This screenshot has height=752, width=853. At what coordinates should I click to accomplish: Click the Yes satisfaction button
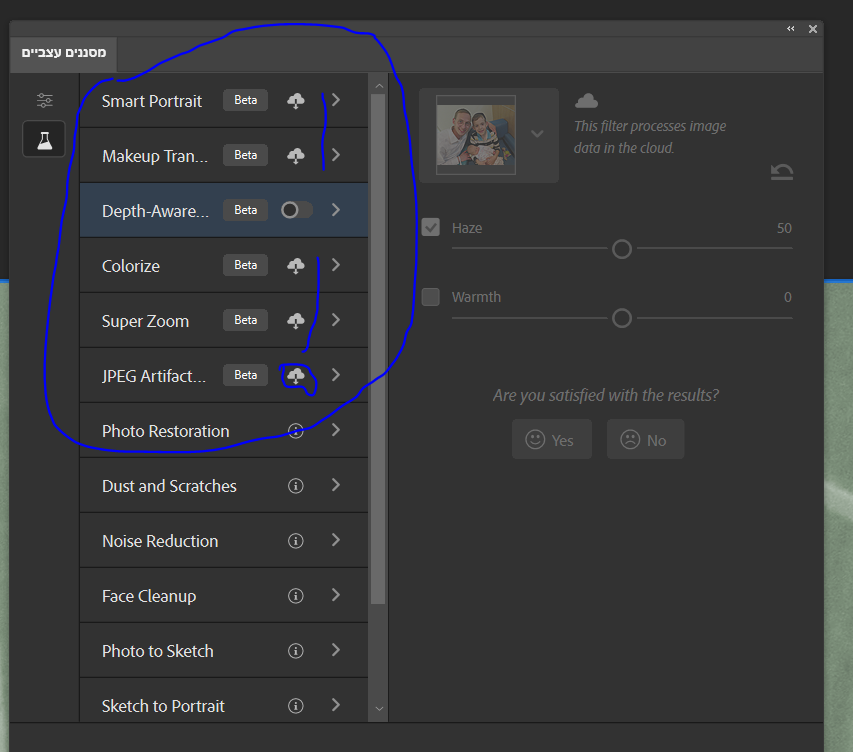552,440
